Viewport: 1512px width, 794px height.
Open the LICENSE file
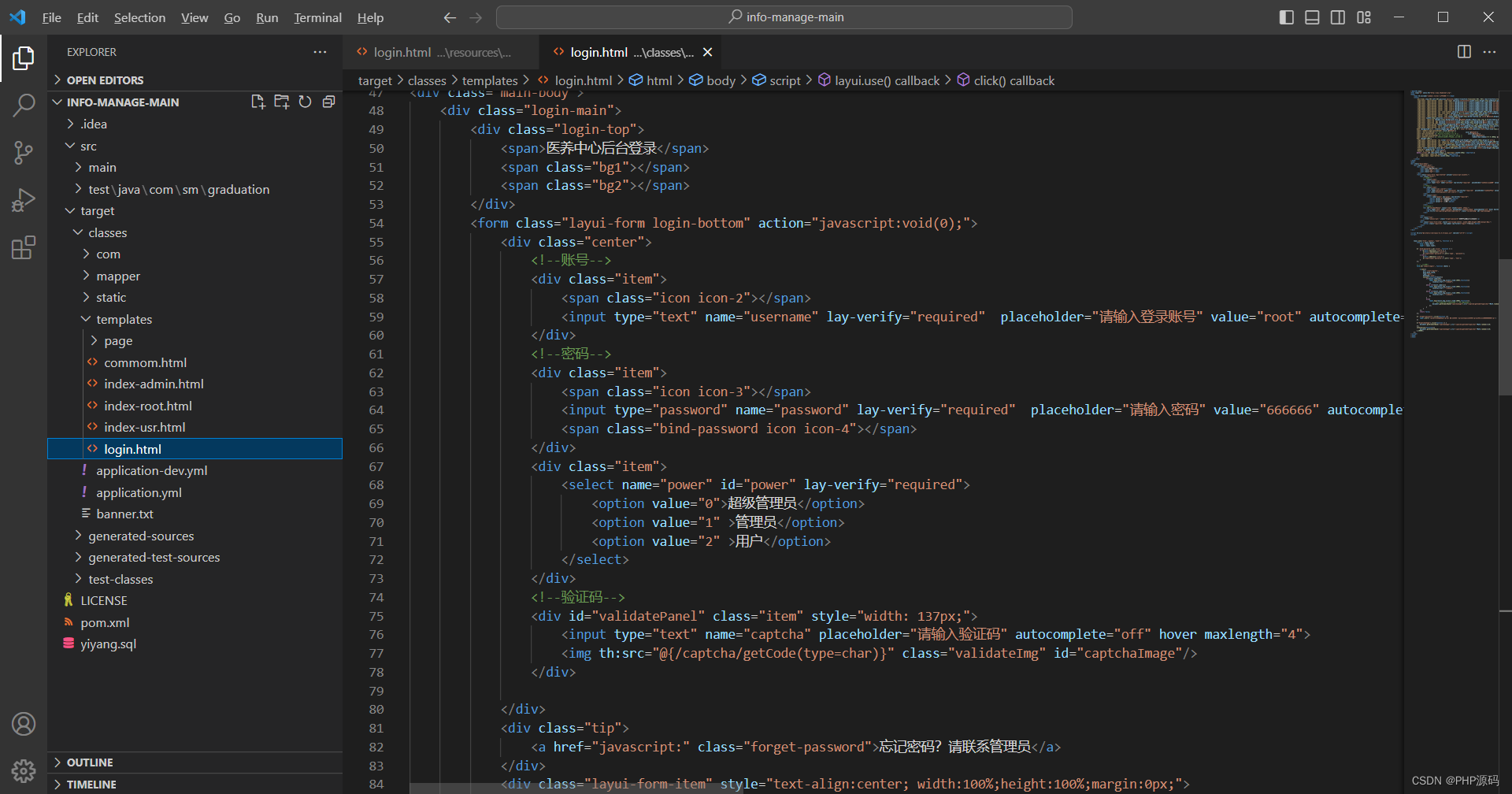(x=195, y=600)
